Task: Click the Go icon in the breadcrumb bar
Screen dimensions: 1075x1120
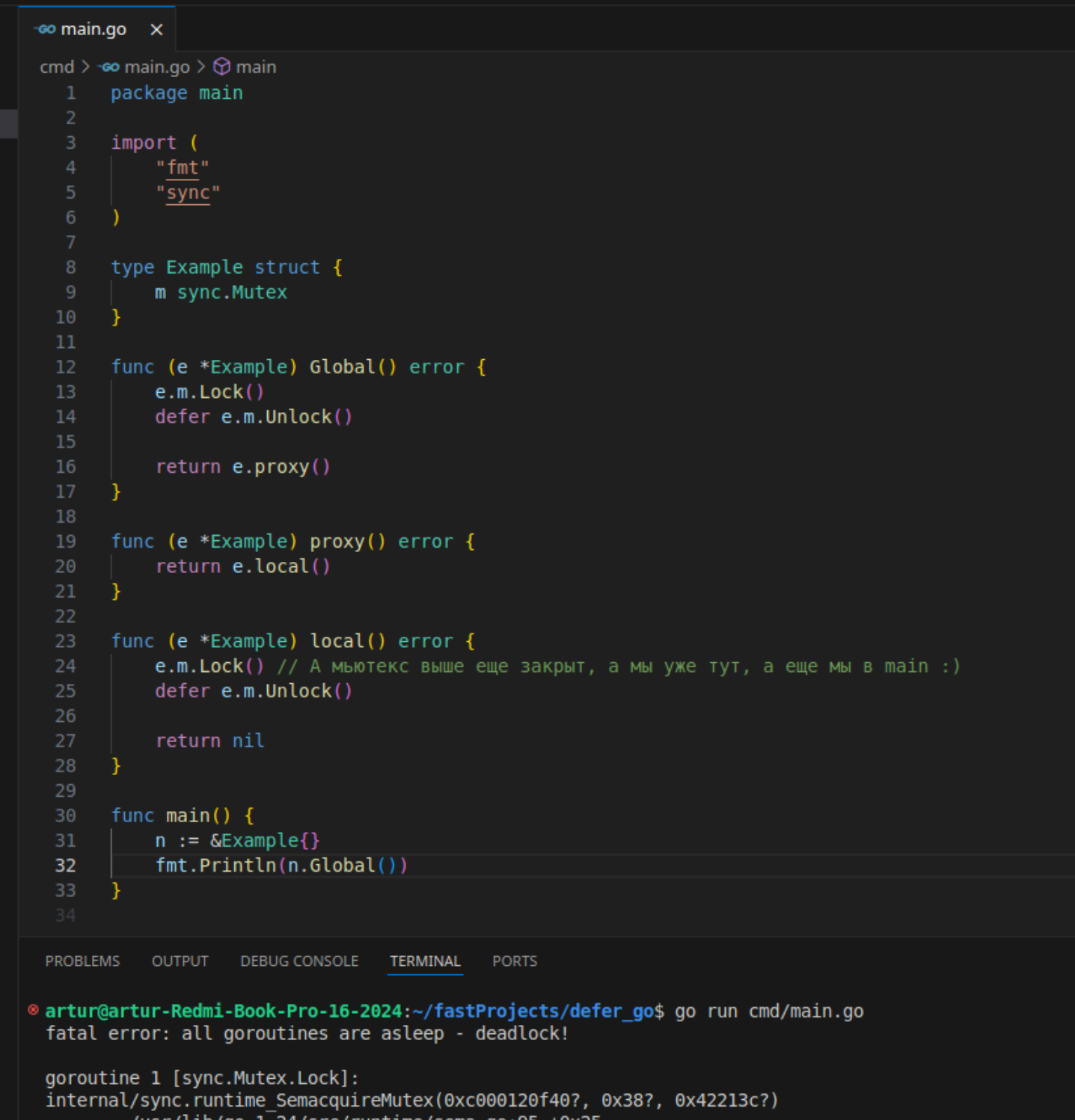Action: pos(109,67)
